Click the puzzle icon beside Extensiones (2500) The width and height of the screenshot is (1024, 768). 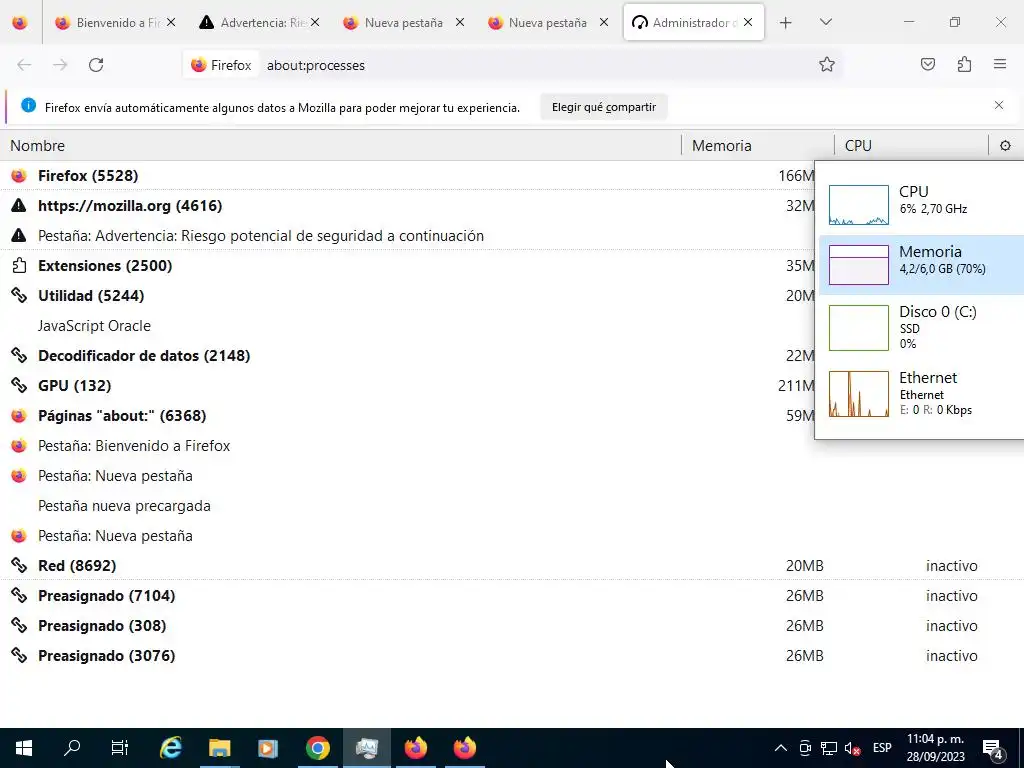[x=19, y=265]
